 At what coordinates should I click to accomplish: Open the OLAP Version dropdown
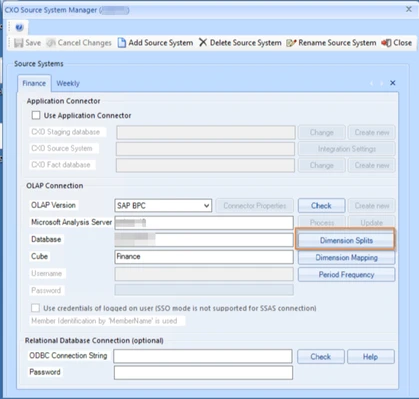click(163, 206)
